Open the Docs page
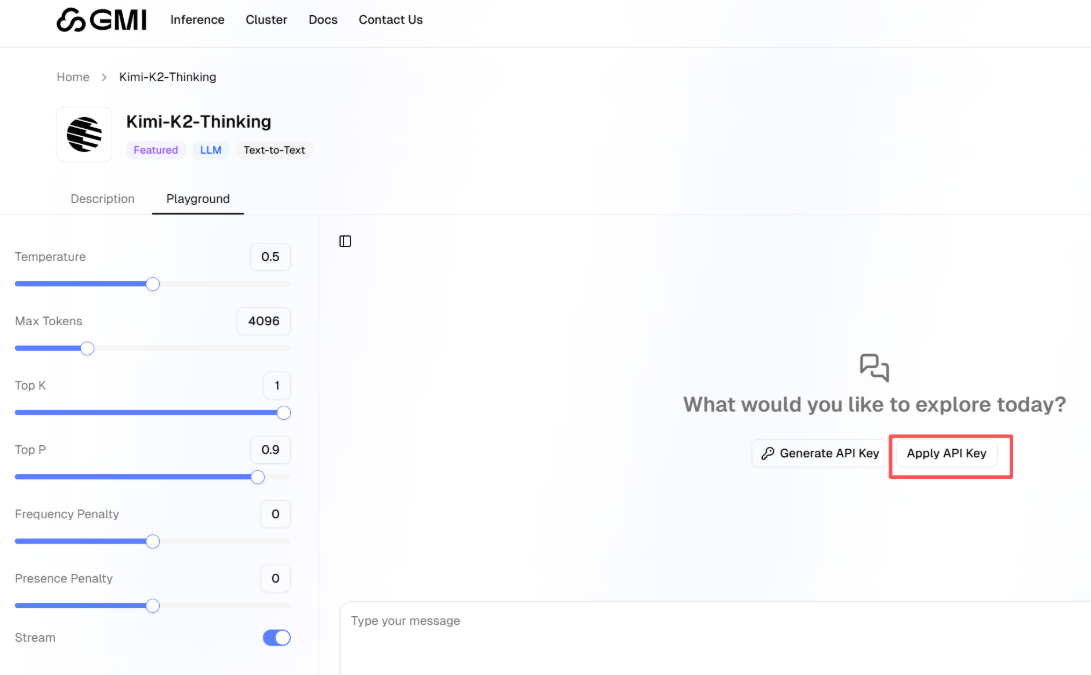 323,19
